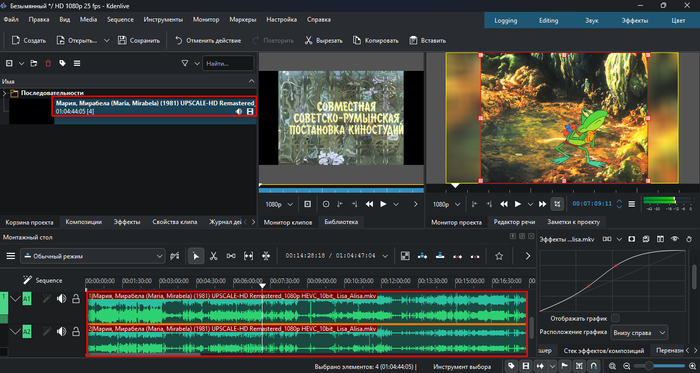This screenshot has width=700, height=373.
Task: Click the record circle icon in clip monitor
Action: point(326,204)
